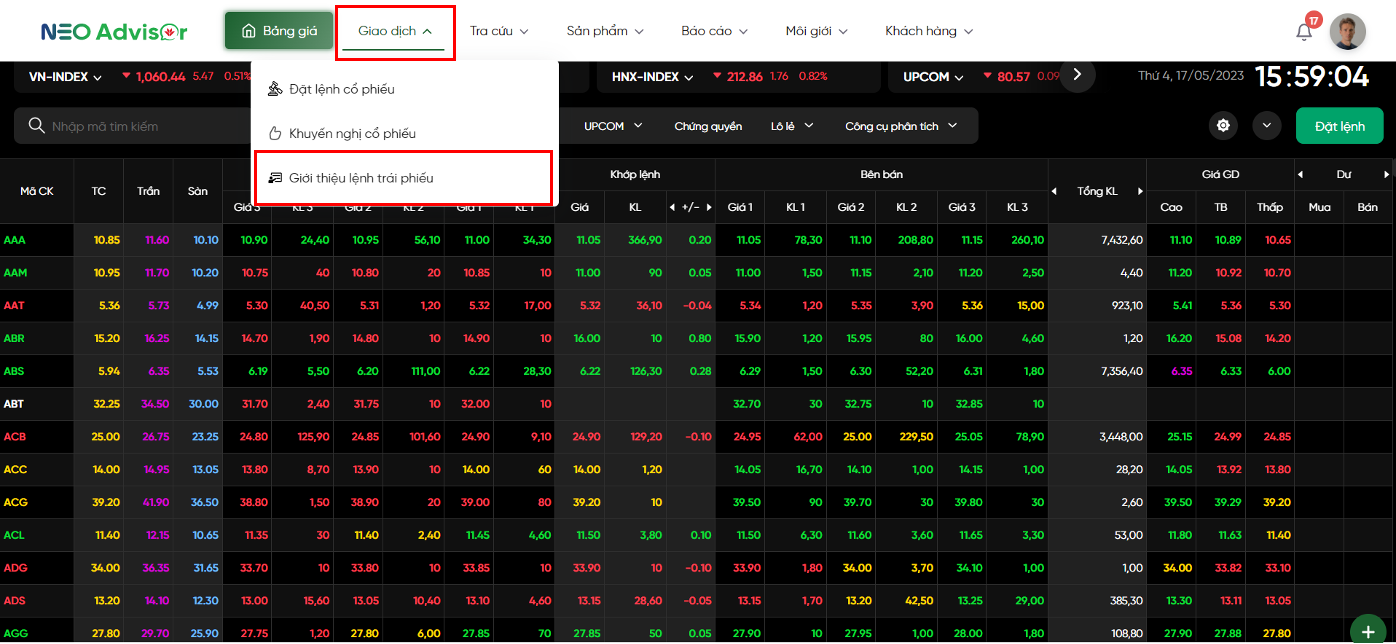Expand the VN-INDEX dropdown

(x=66, y=77)
